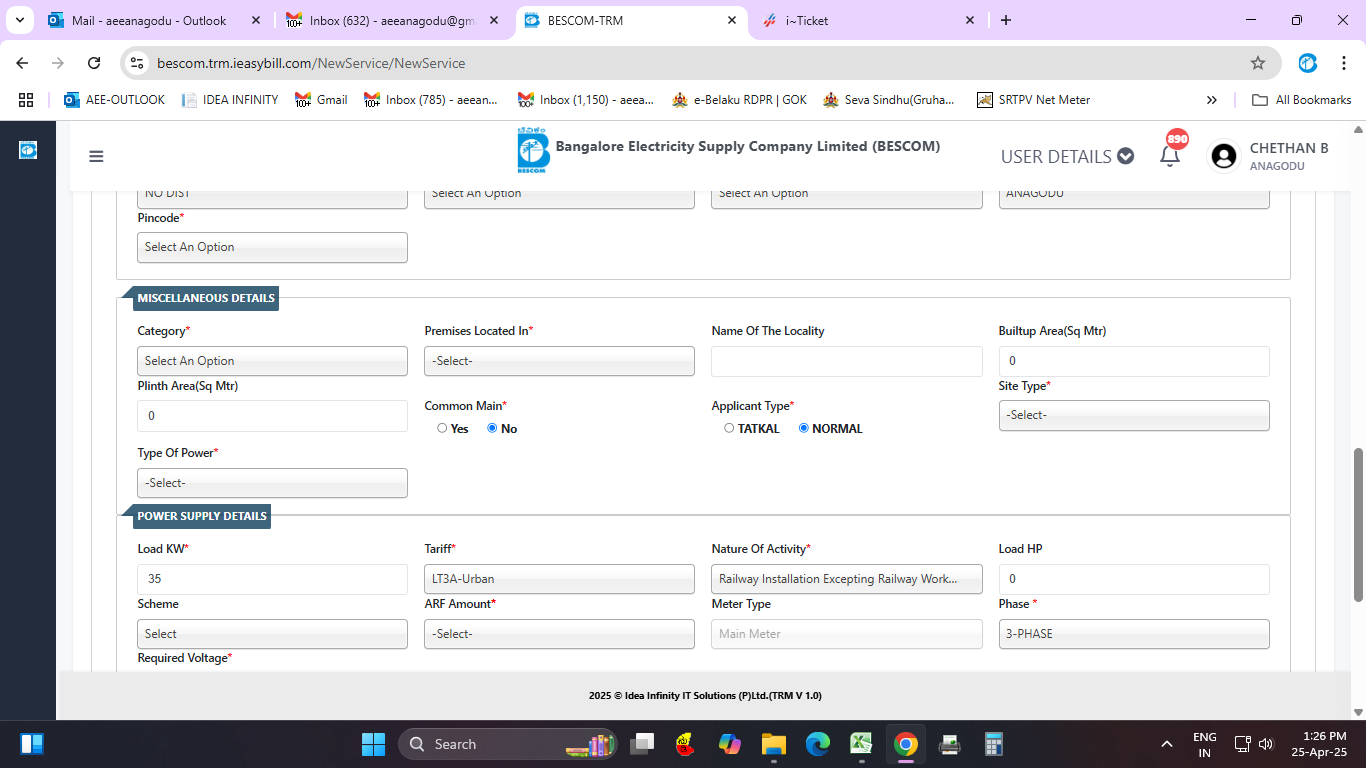Viewport: 1366px width, 768px height.
Task: Choose NORMAL applicant type
Action: (x=804, y=428)
